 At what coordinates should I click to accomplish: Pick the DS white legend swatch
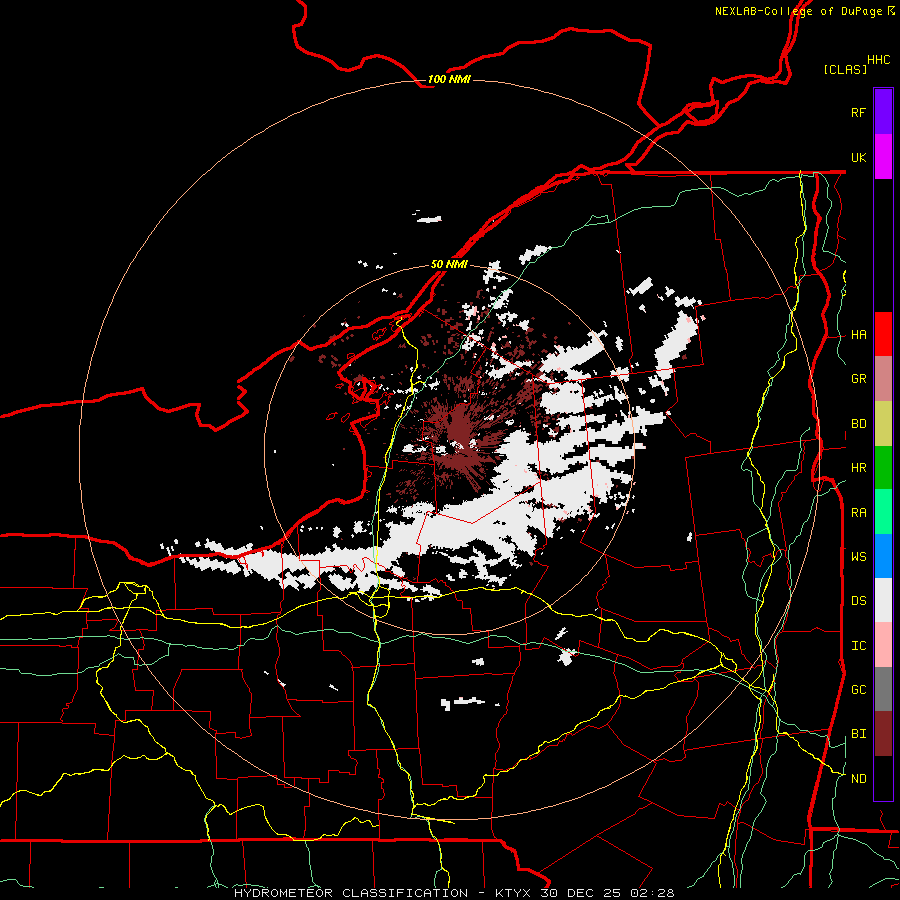[x=883, y=600]
